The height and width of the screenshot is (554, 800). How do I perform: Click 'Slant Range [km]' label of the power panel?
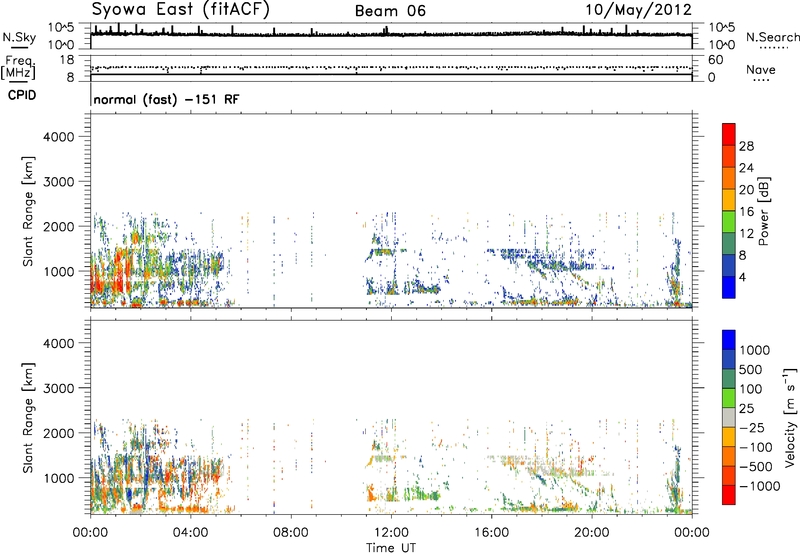click(x=29, y=211)
